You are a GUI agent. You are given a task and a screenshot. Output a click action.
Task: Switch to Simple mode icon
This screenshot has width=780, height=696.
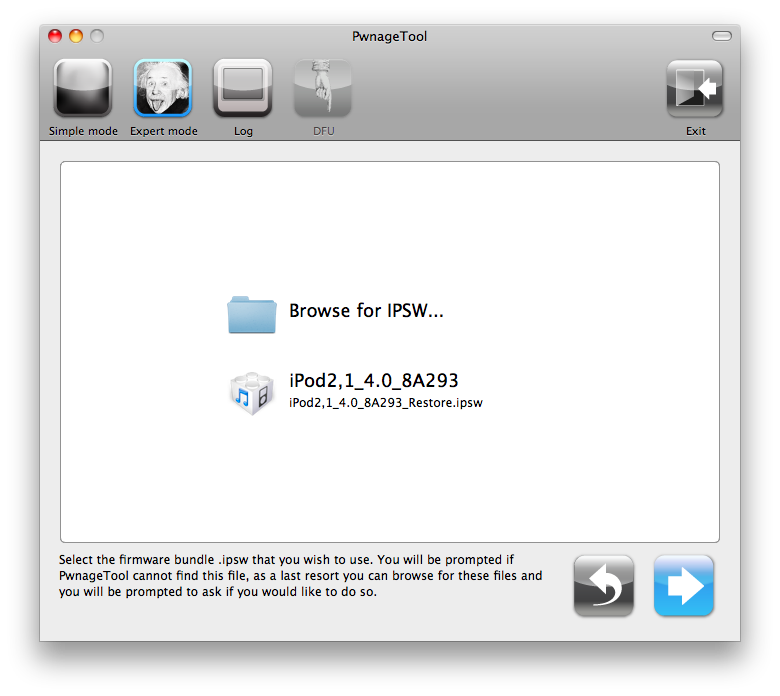tap(83, 89)
